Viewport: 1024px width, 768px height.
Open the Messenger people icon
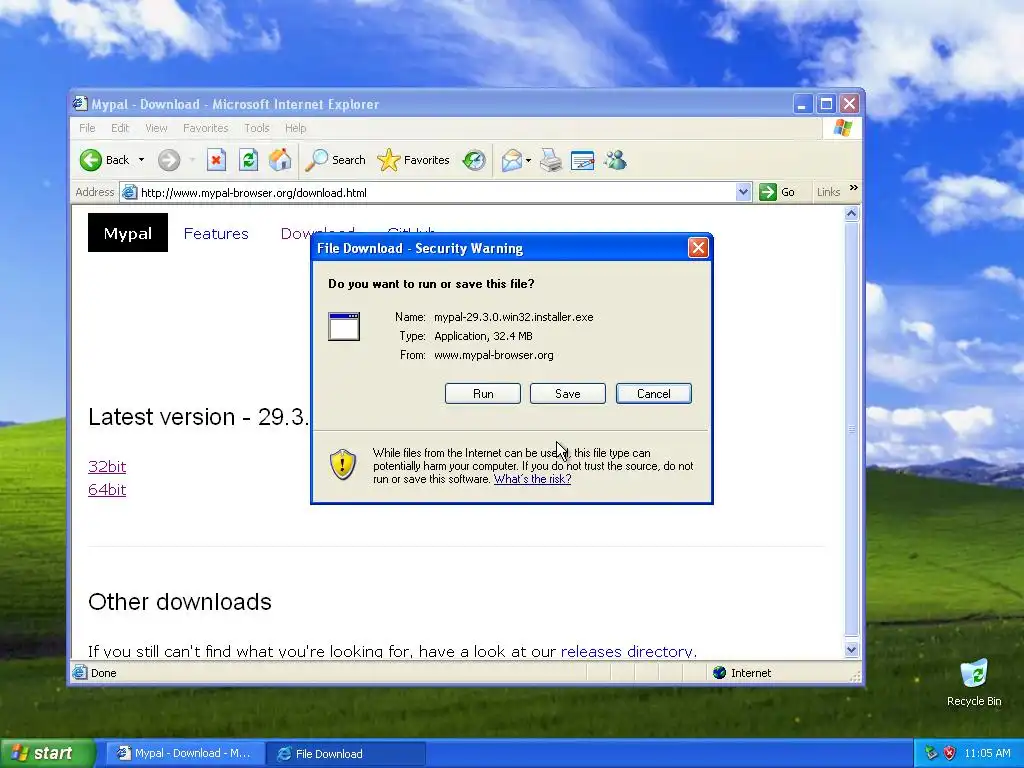[615, 160]
